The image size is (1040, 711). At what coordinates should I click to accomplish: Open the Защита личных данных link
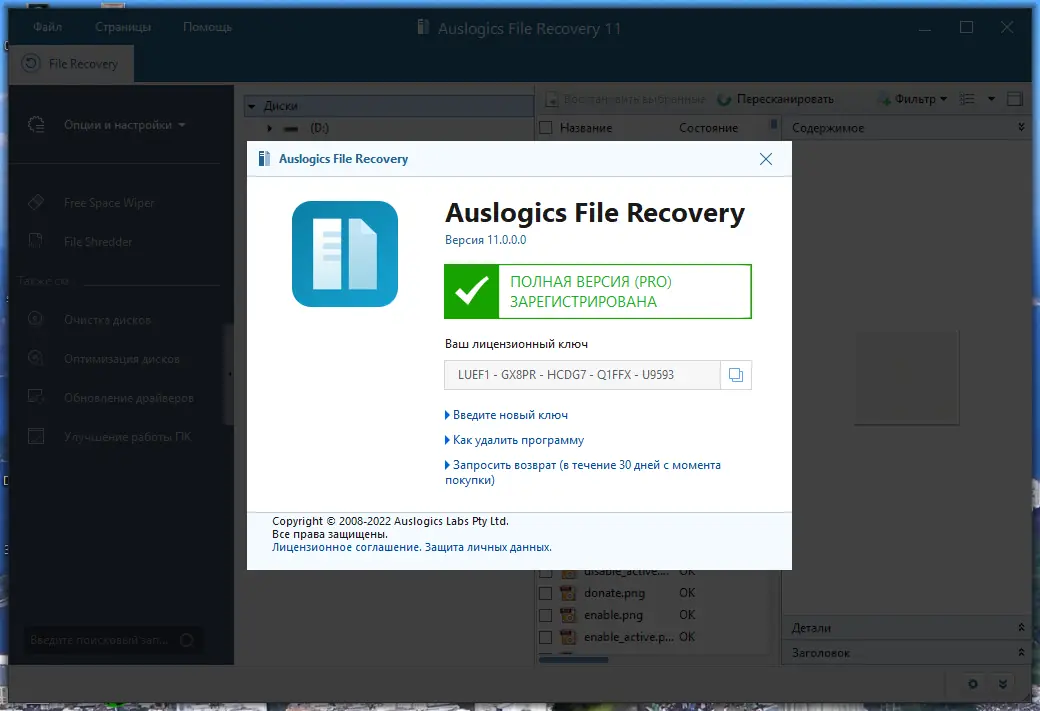point(488,547)
